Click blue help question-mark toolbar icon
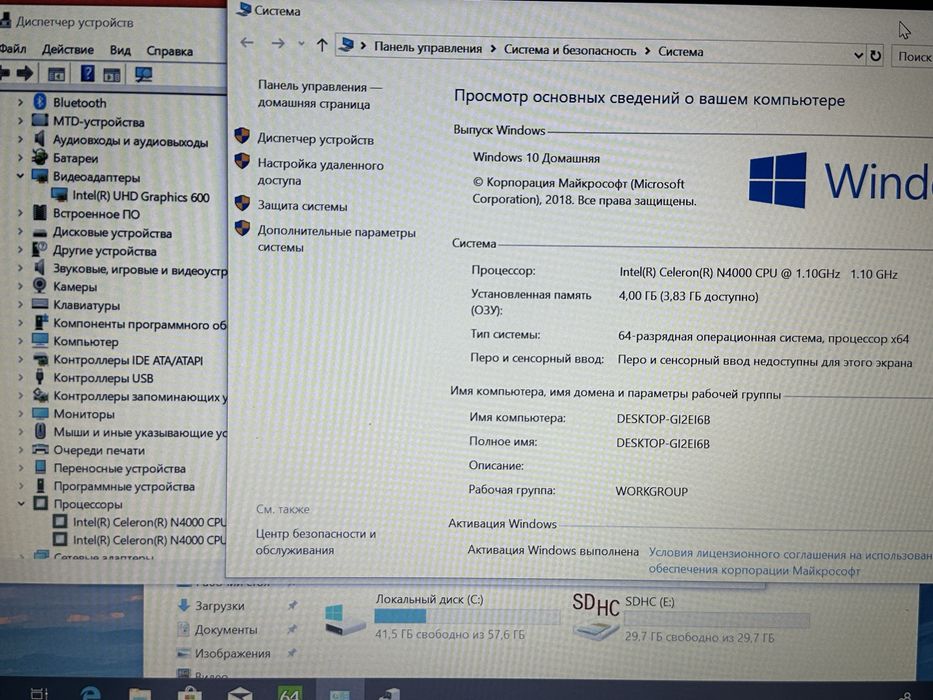 (87, 73)
